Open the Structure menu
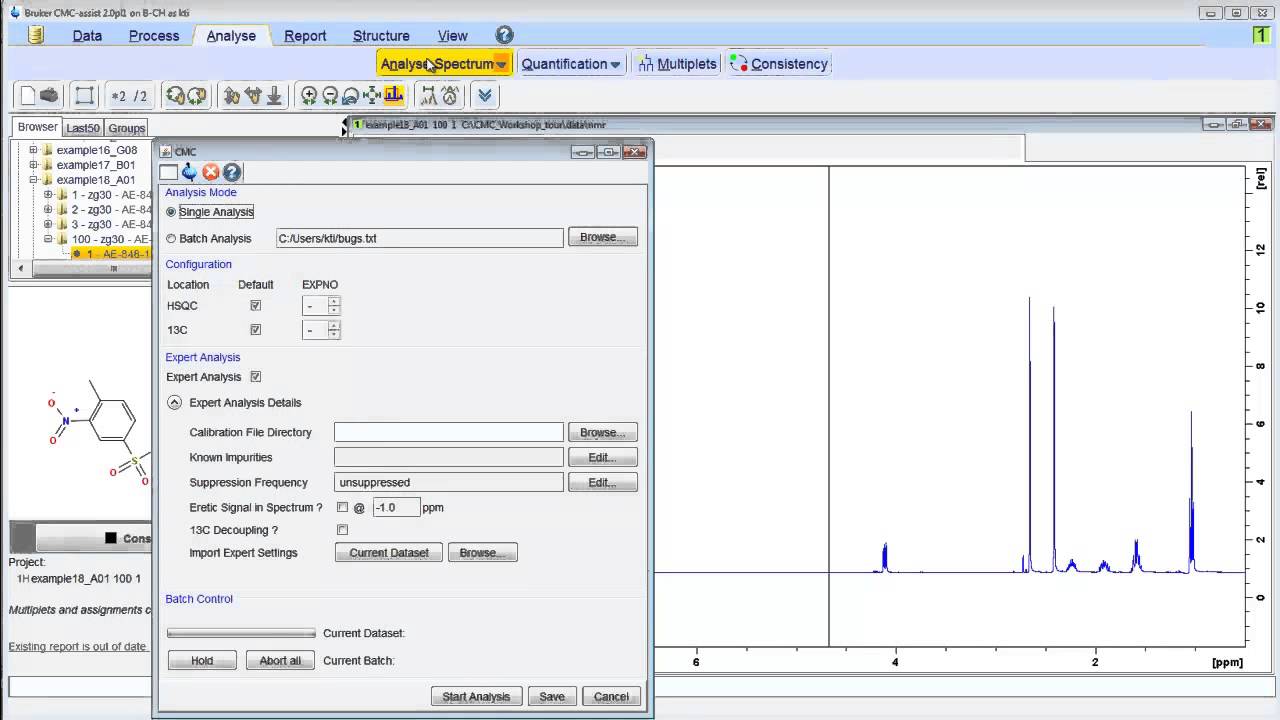The height and width of the screenshot is (720, 1280). coord(381,36)
